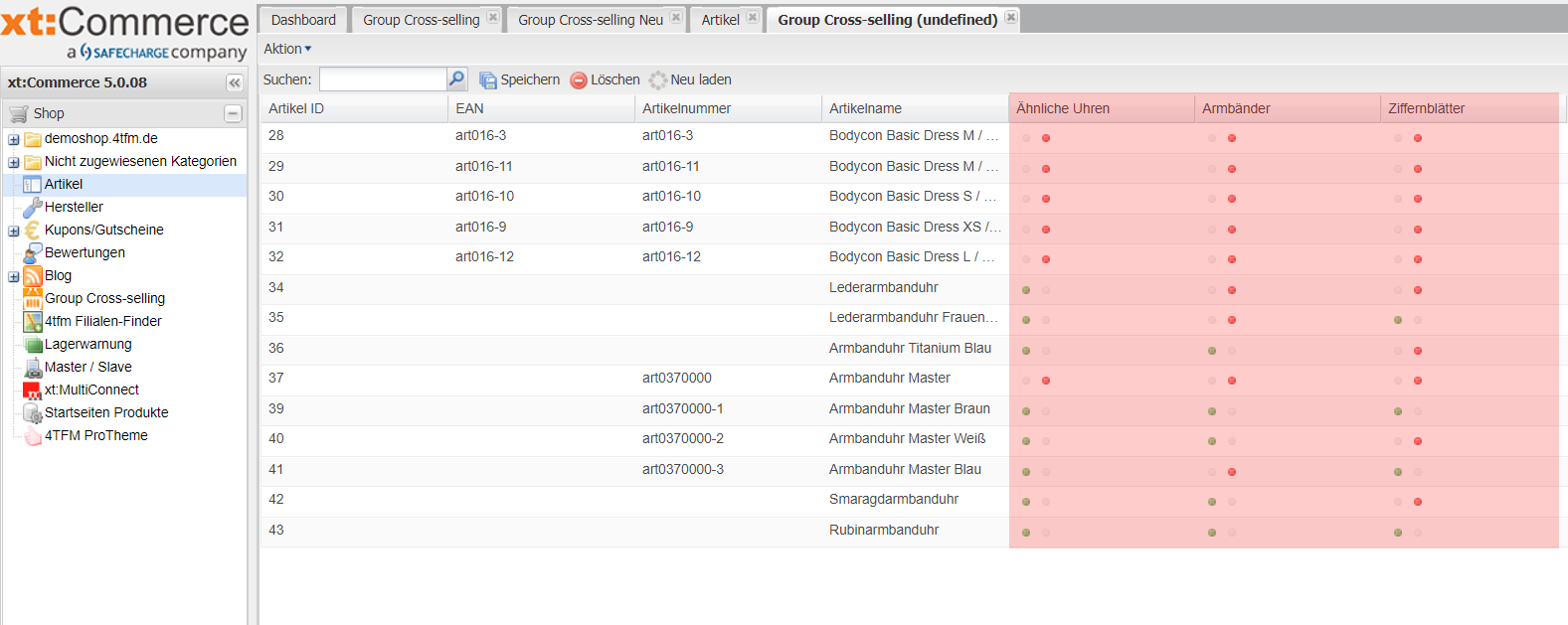Switch to Group Cross-selling Neu tab
The width and height of the screenshot is (1568, 625).
point(590,20)
